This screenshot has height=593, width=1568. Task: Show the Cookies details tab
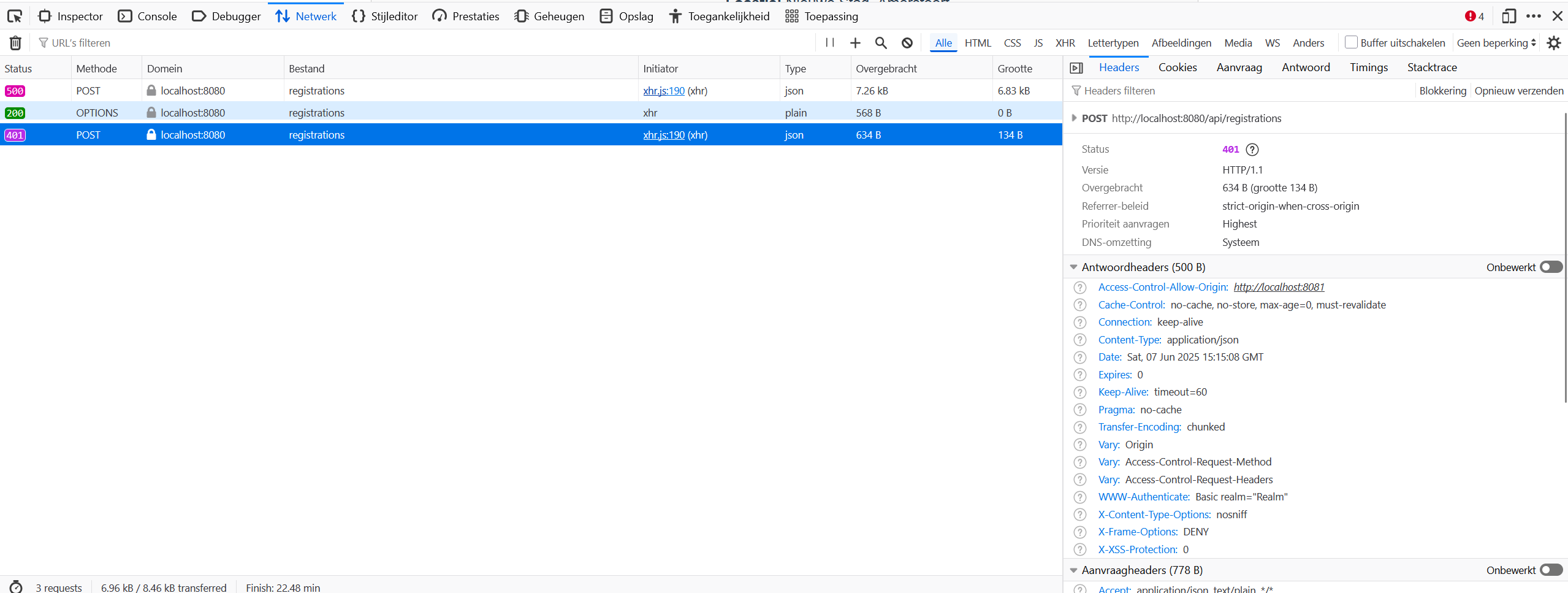point(1178,67)
